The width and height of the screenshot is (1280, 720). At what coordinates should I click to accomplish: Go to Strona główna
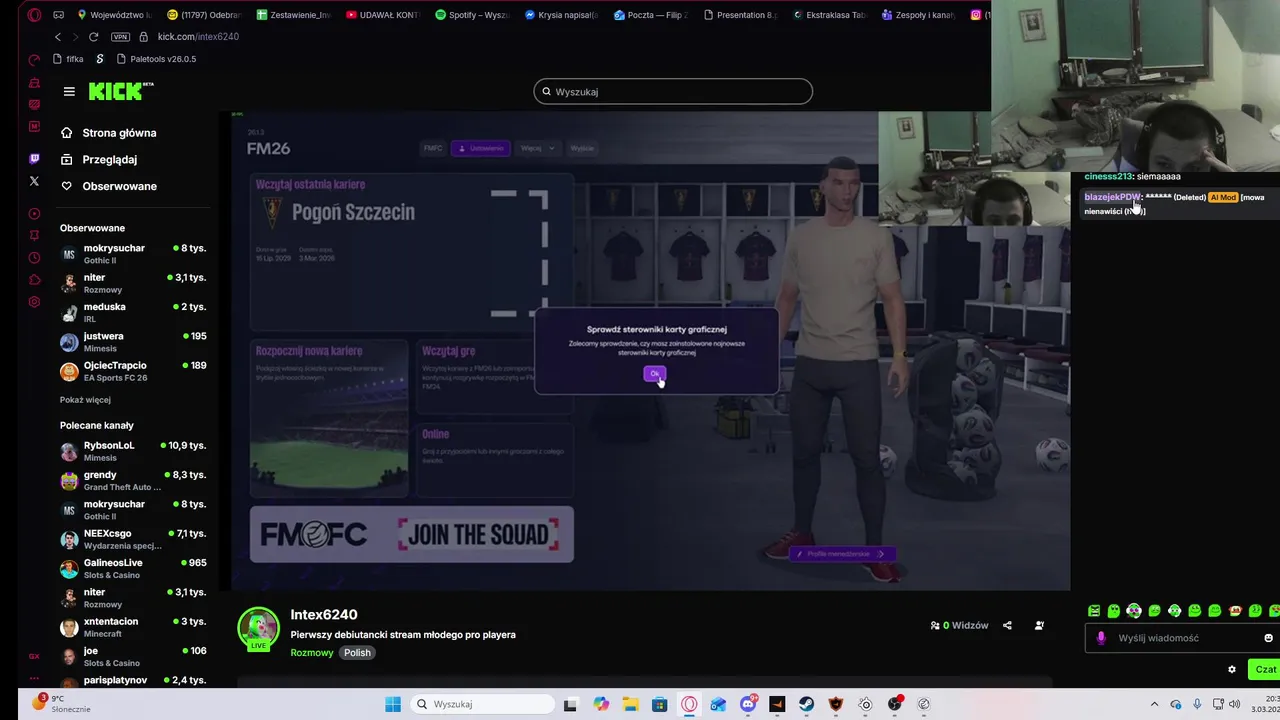(118, 133)
